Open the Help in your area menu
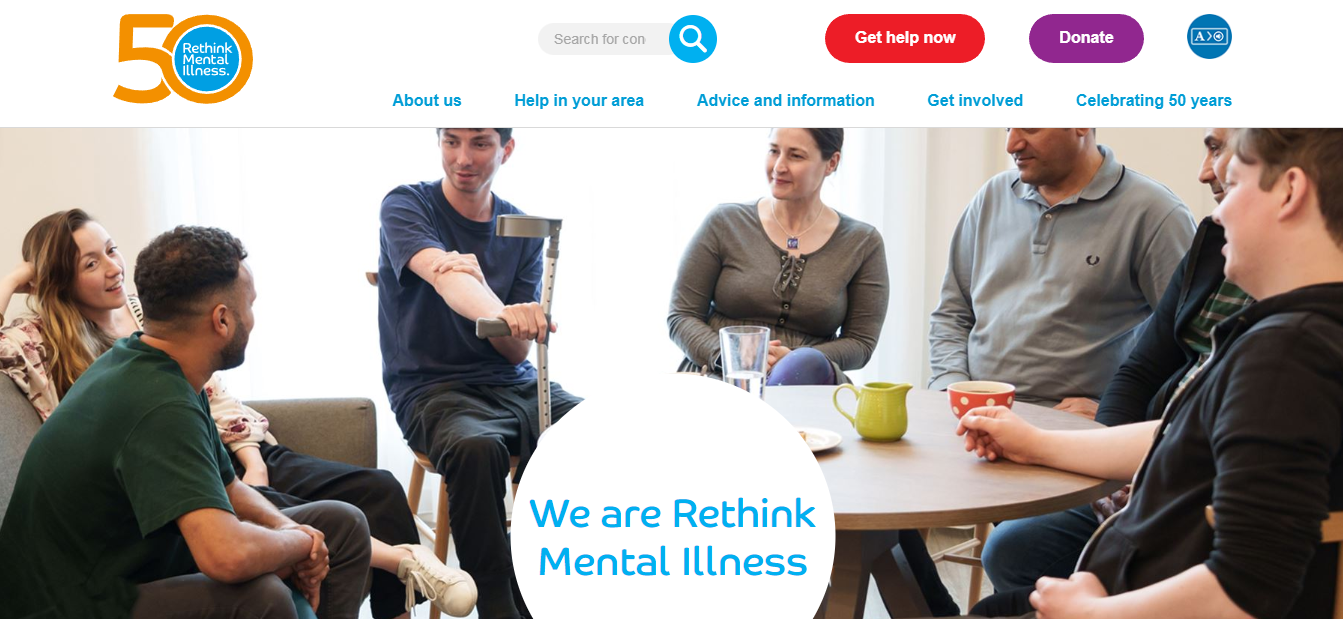 579,100
